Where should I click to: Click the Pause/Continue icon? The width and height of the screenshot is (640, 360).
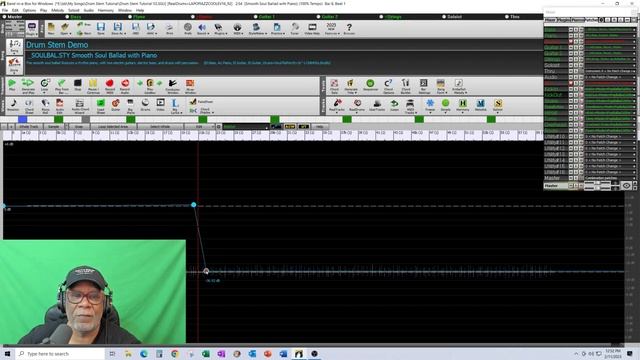point(93,86)
